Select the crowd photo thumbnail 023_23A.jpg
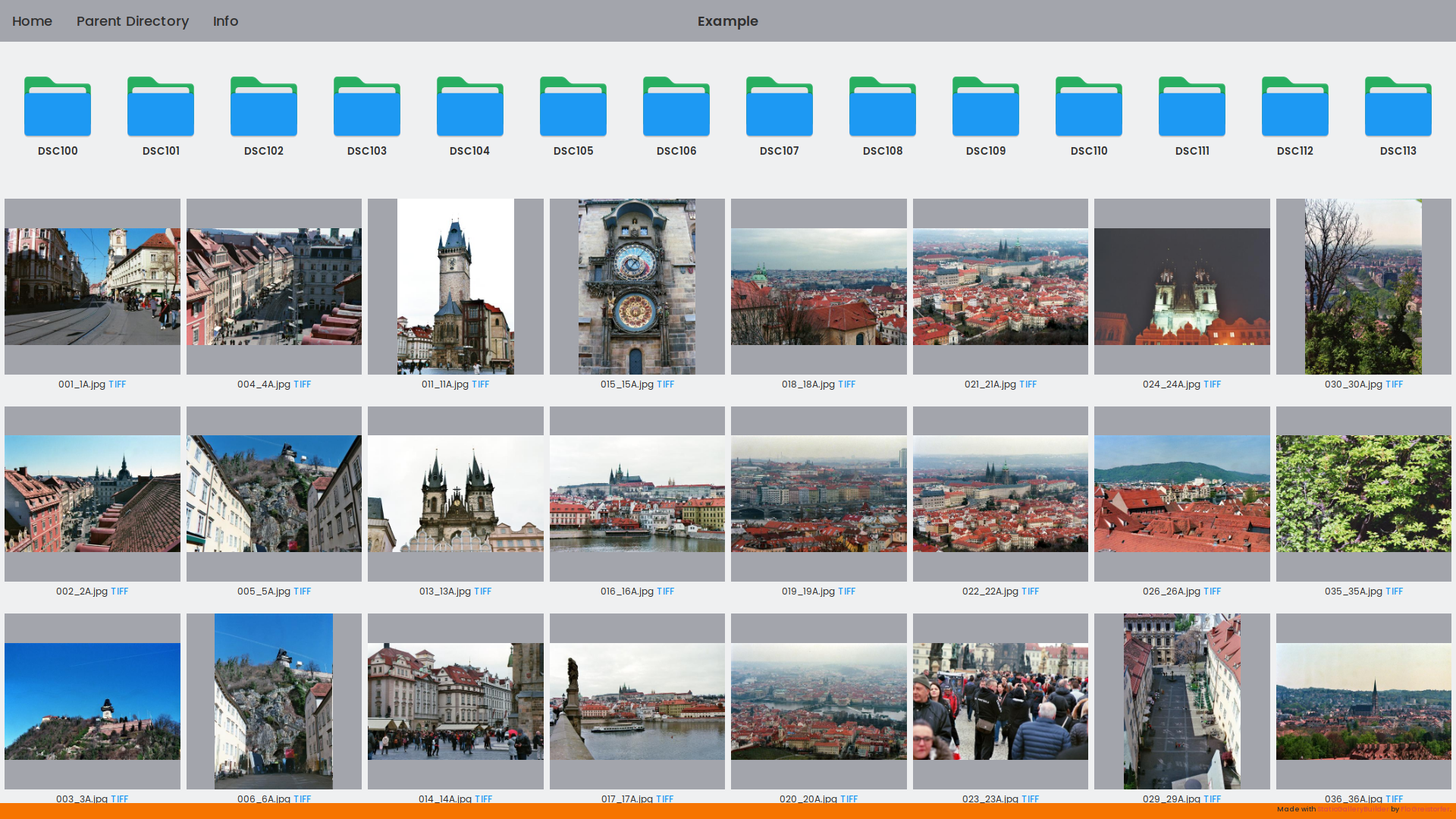Screen dimensions: 1456x819 1000,701
